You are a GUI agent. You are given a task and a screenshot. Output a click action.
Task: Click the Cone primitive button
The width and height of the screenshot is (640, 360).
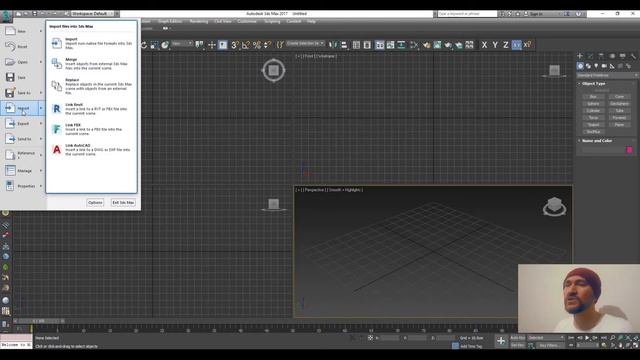pyautogui.click(x=619, y=97)
